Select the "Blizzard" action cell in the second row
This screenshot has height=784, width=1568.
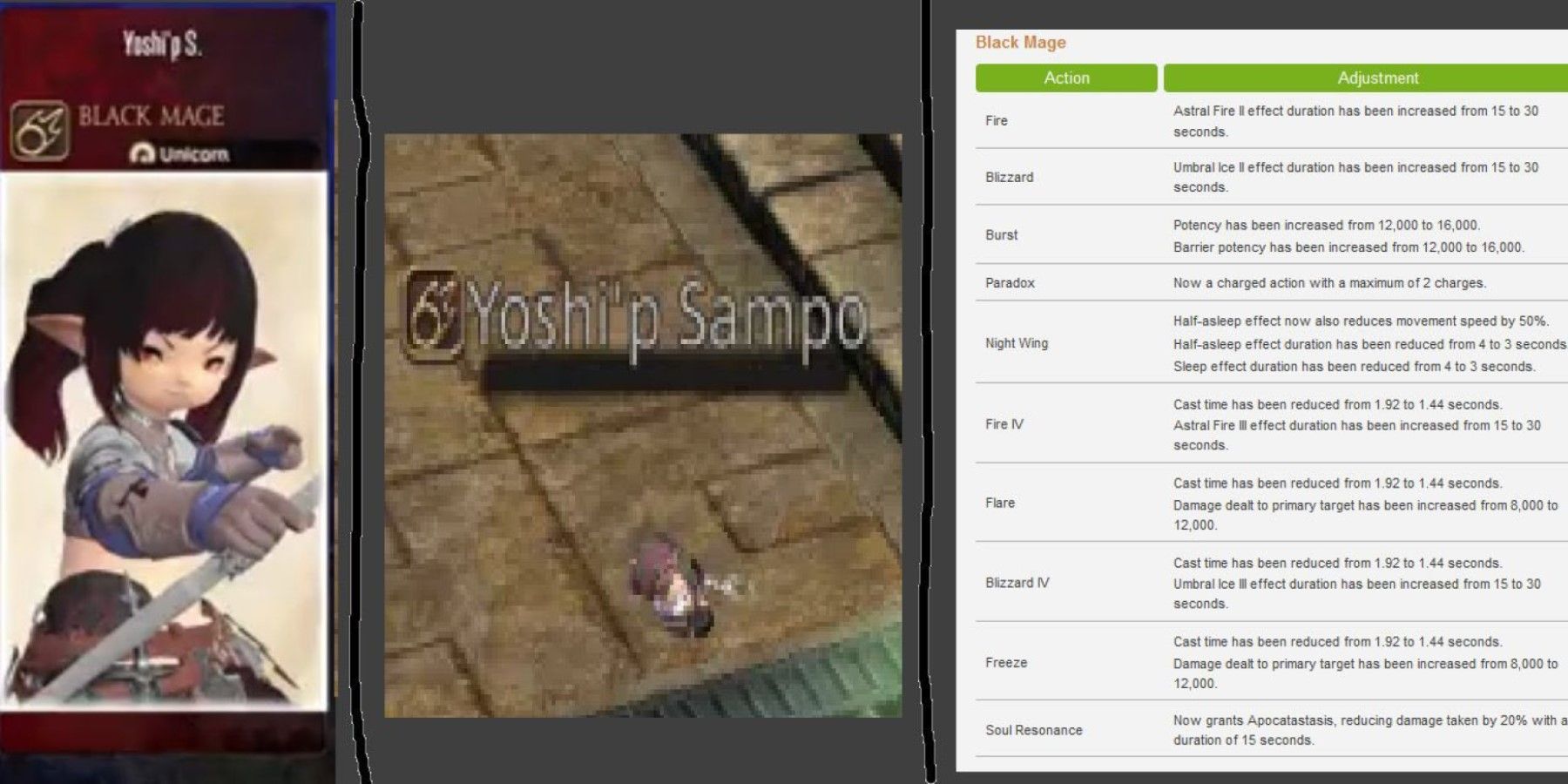tap(1010, 177)
